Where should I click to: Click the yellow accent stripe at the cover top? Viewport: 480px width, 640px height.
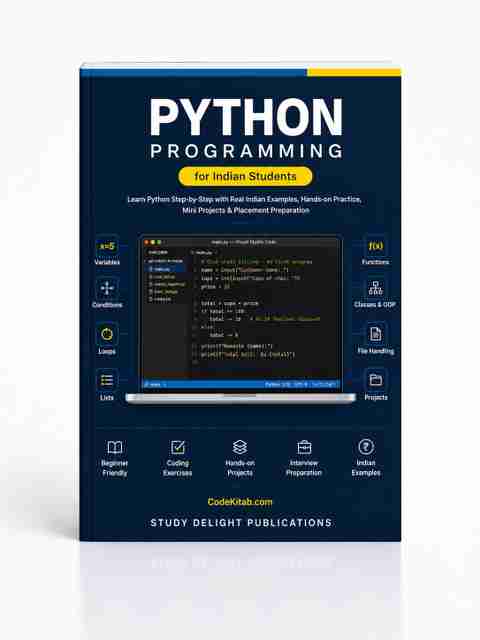[354, 73]
